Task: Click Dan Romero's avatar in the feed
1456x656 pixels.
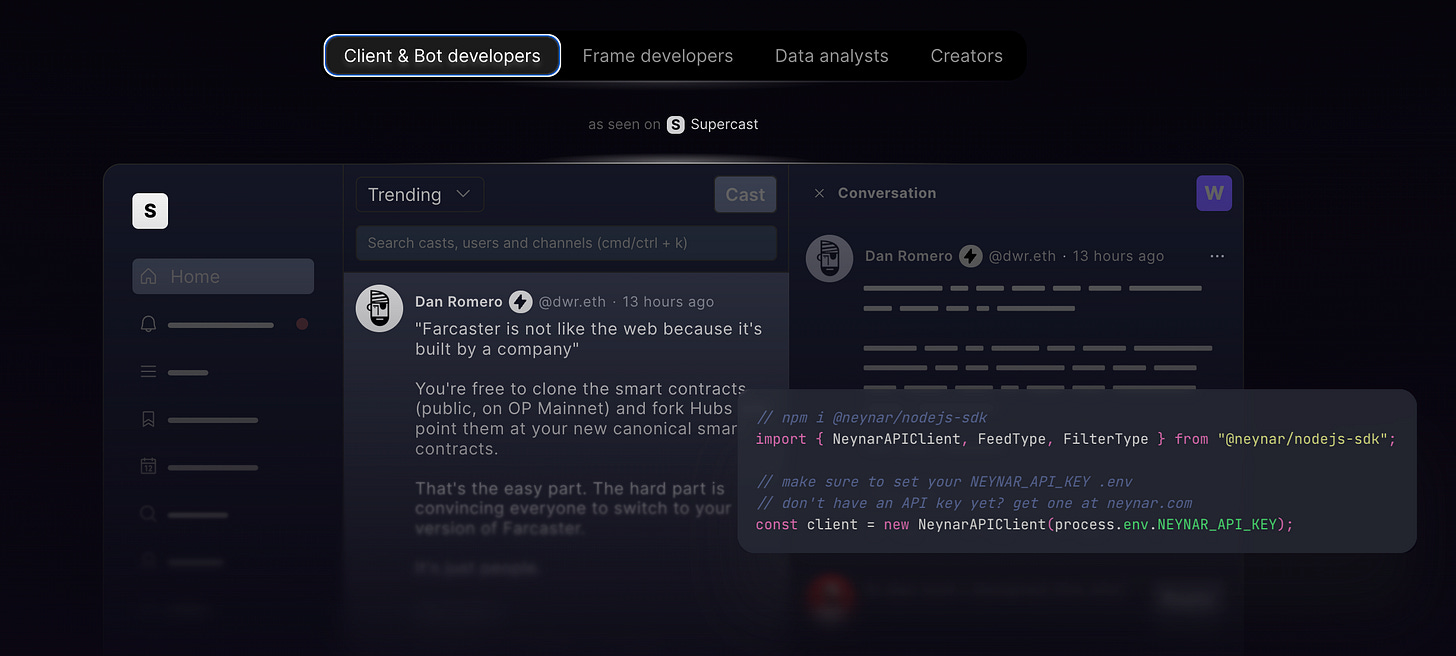Action: (x=380, y=309)
